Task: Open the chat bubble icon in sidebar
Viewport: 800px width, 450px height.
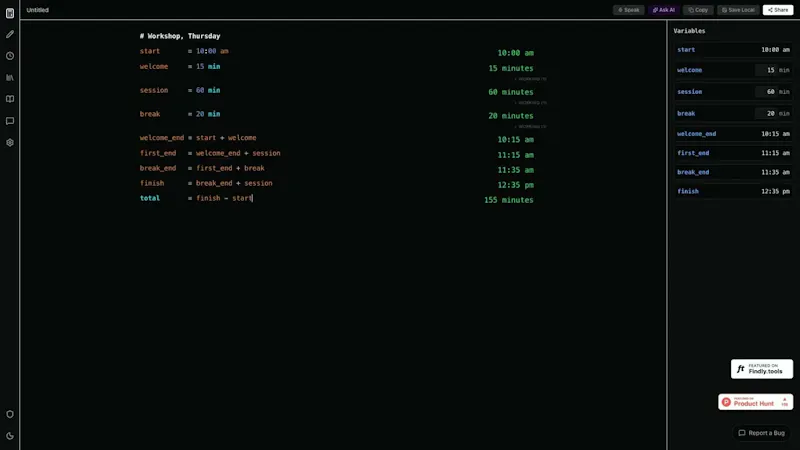Action: pyautogui.click(x=10, y=121)
